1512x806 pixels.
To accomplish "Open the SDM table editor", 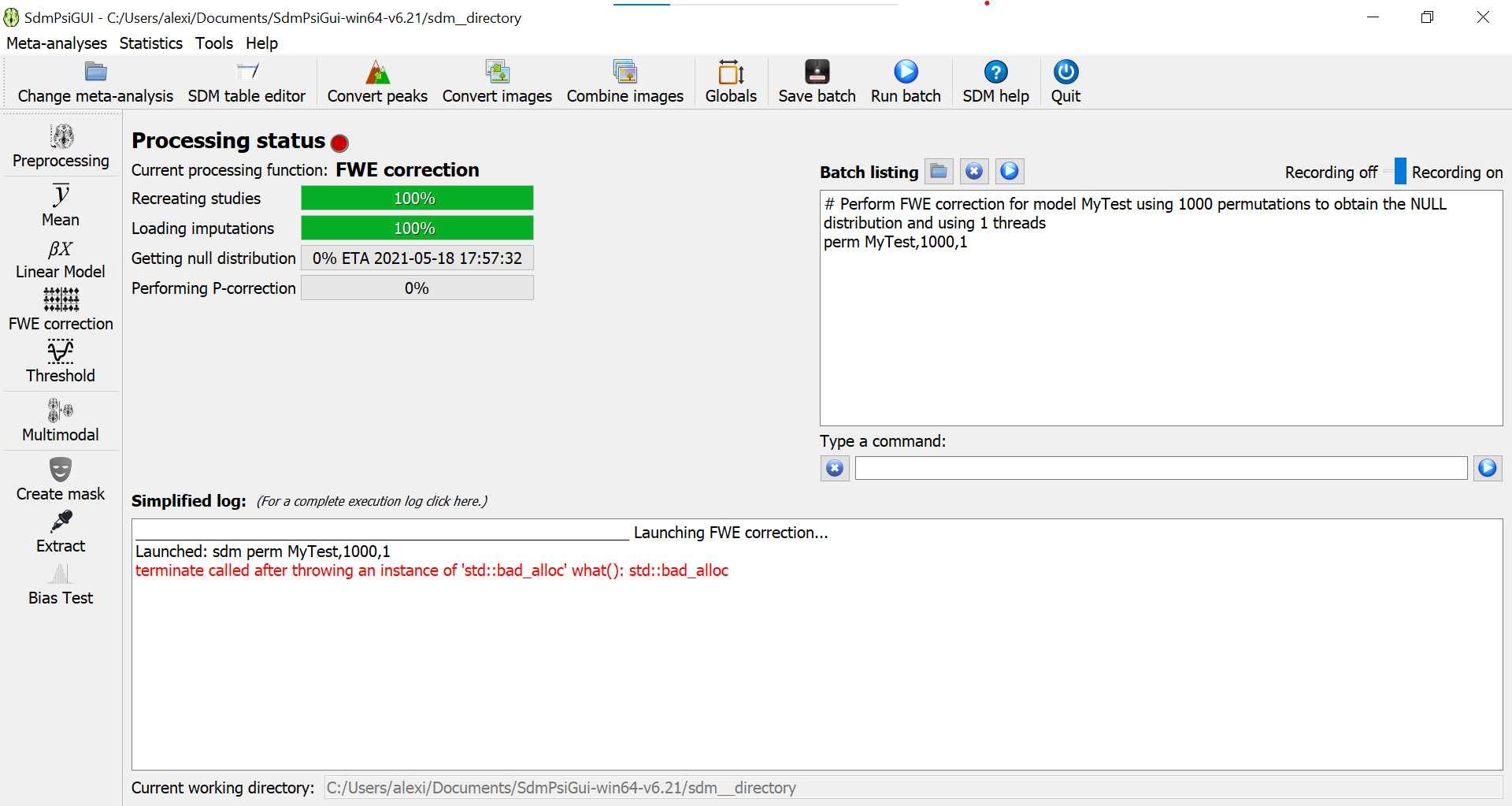I will [x=246, y=82].
